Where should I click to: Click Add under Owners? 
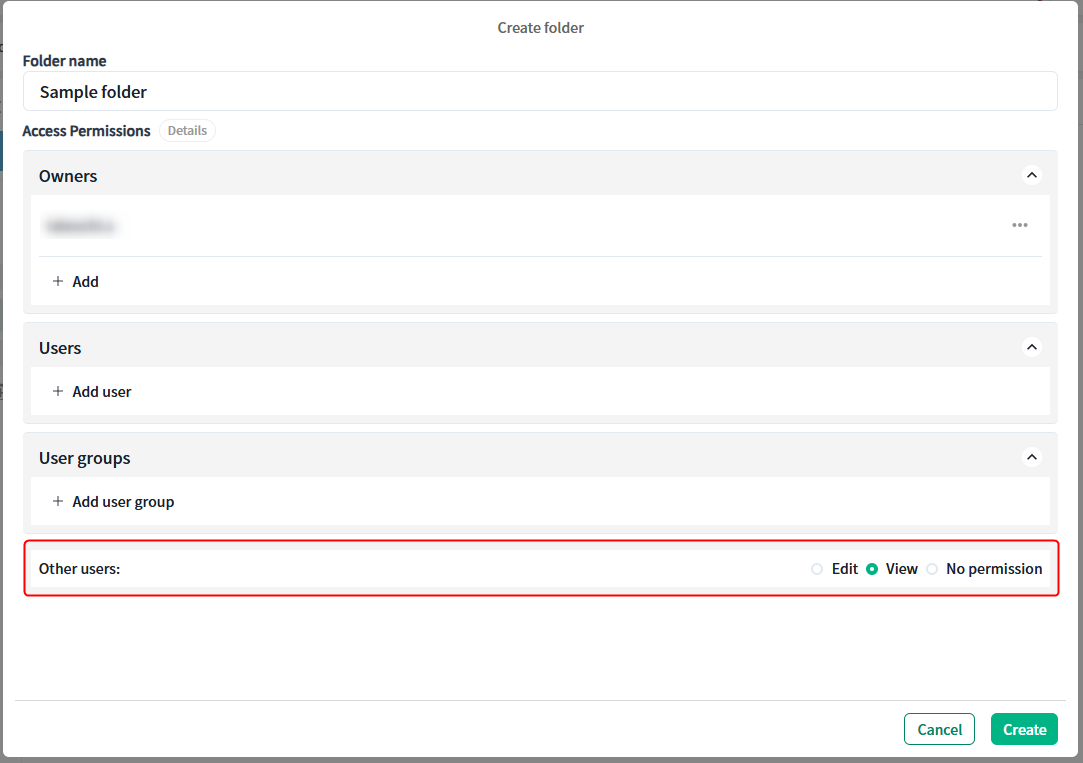pyautogui.click(x=76, y=282)
